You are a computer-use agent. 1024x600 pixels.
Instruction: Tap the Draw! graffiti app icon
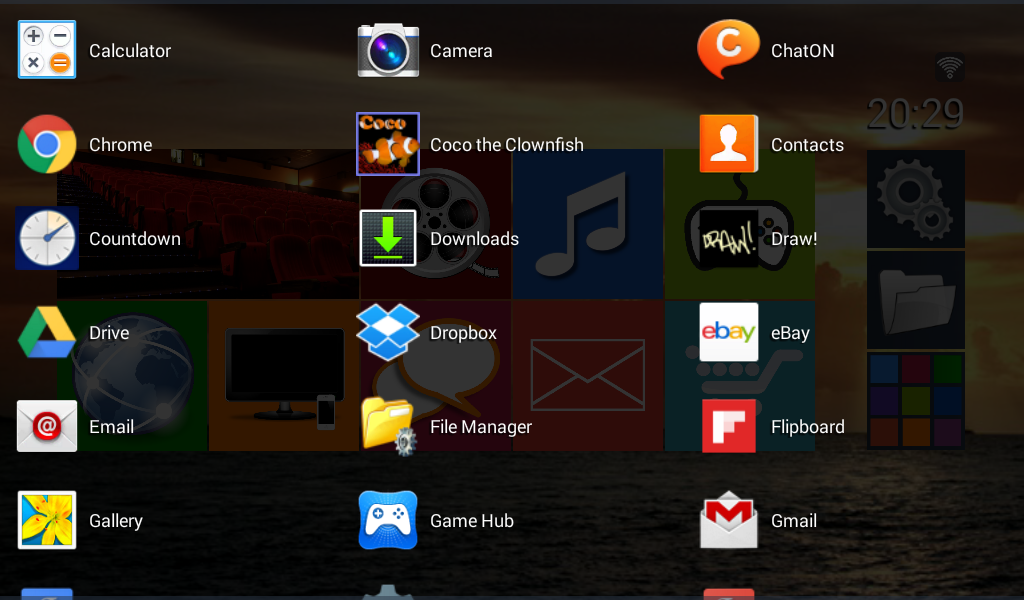coord(729,239)
